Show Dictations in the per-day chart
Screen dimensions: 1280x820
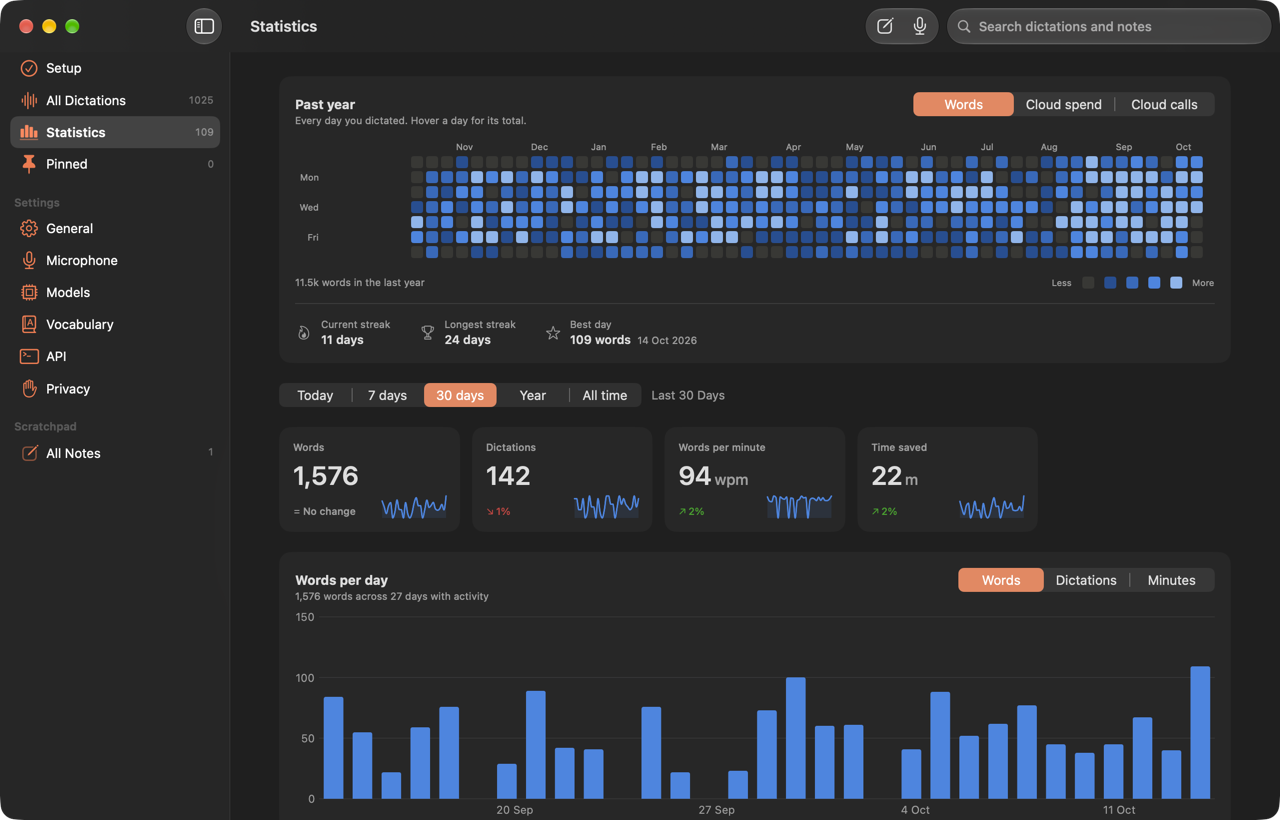click(1086, 580)
